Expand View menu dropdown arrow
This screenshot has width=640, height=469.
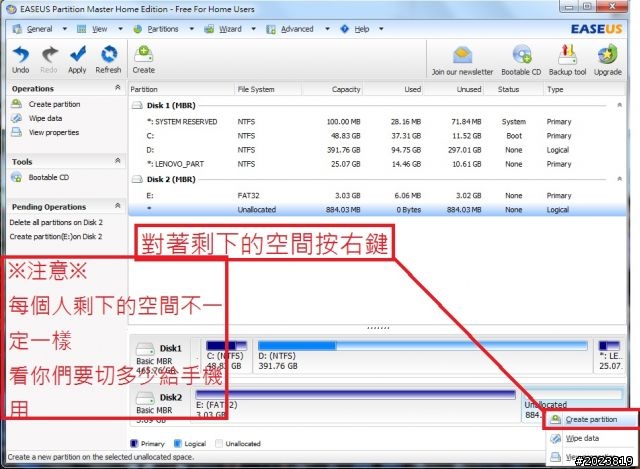point(120,29)
